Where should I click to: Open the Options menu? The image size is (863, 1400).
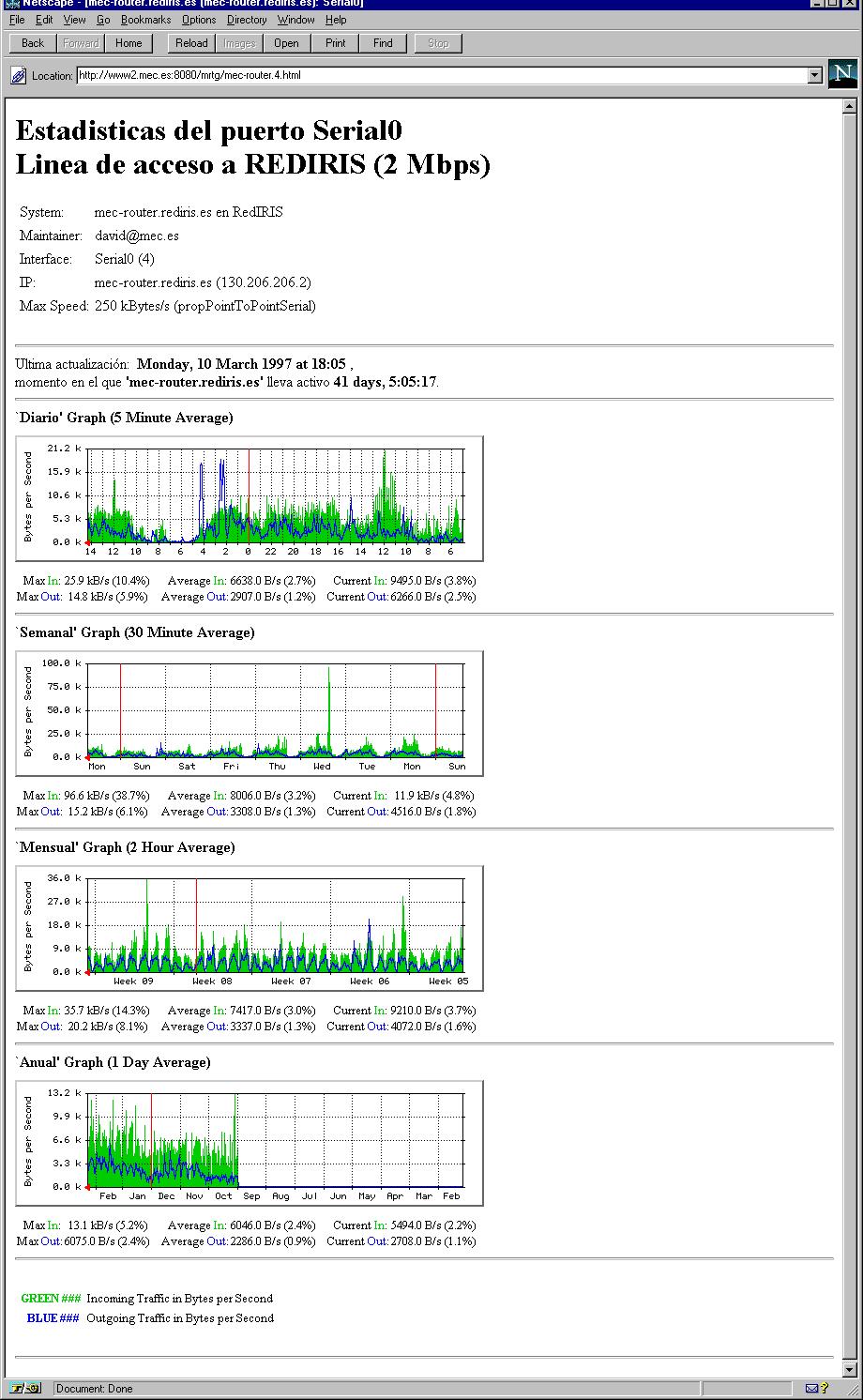199,20
